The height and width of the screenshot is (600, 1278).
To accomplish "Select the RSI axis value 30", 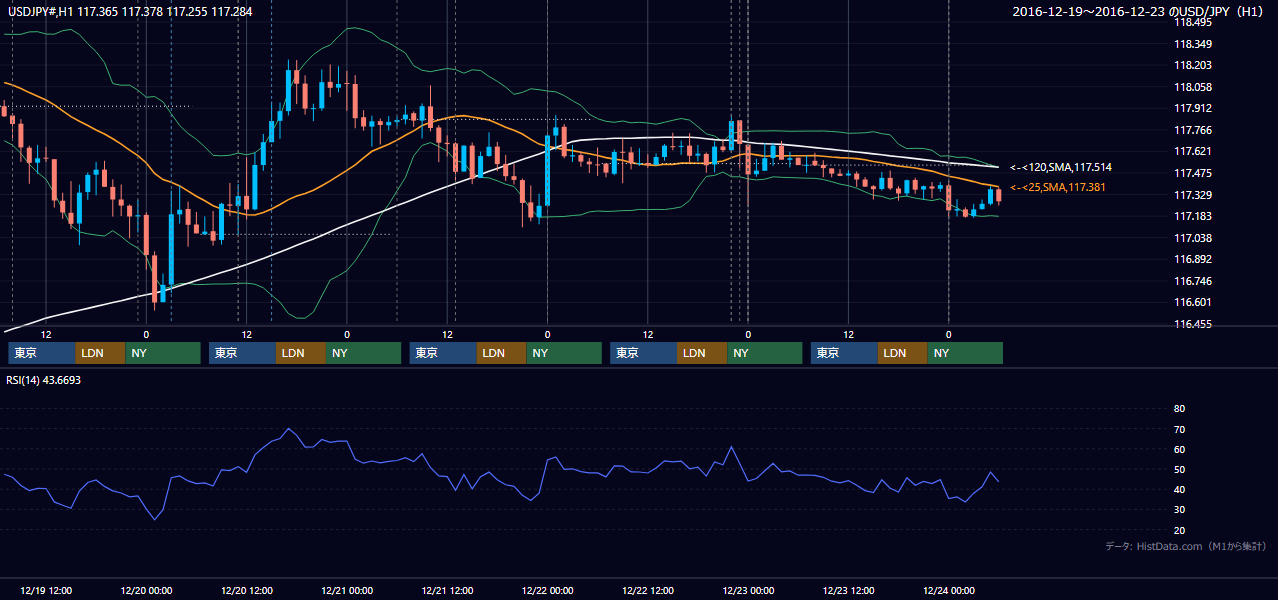I will [1179, 509].
